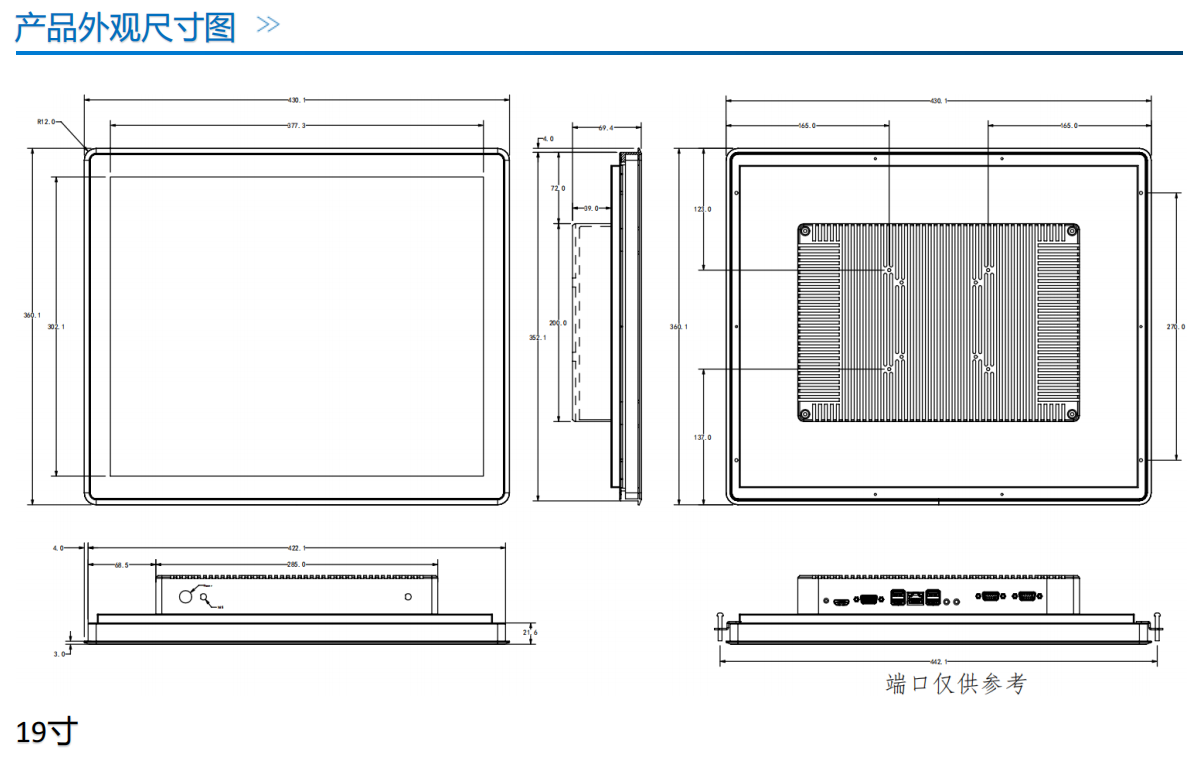Image resolution: width=1190 pixels, height=758 pixels.
Task: Click the 产品外观尺寸图 heading
Action: [125, 26]
